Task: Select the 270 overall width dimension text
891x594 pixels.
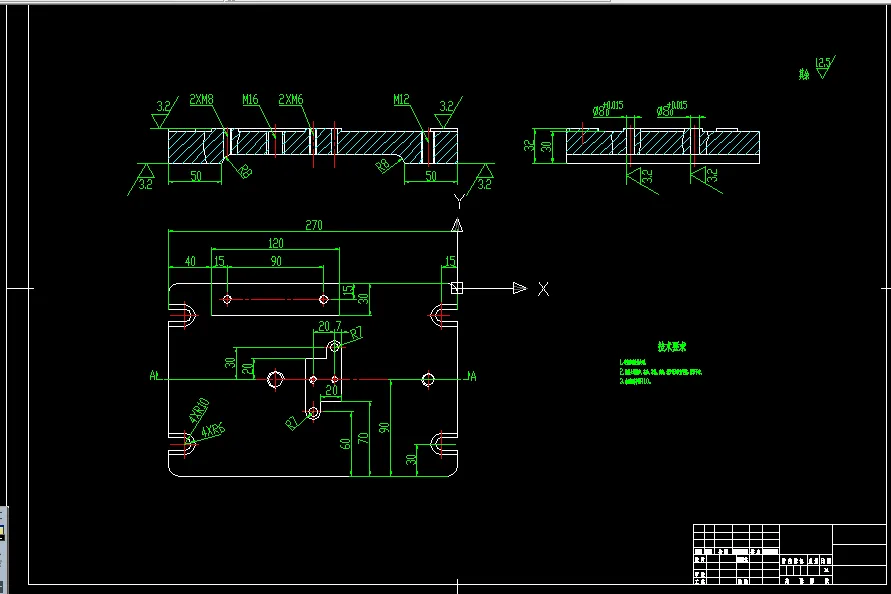Action: [x=314, y=225]
